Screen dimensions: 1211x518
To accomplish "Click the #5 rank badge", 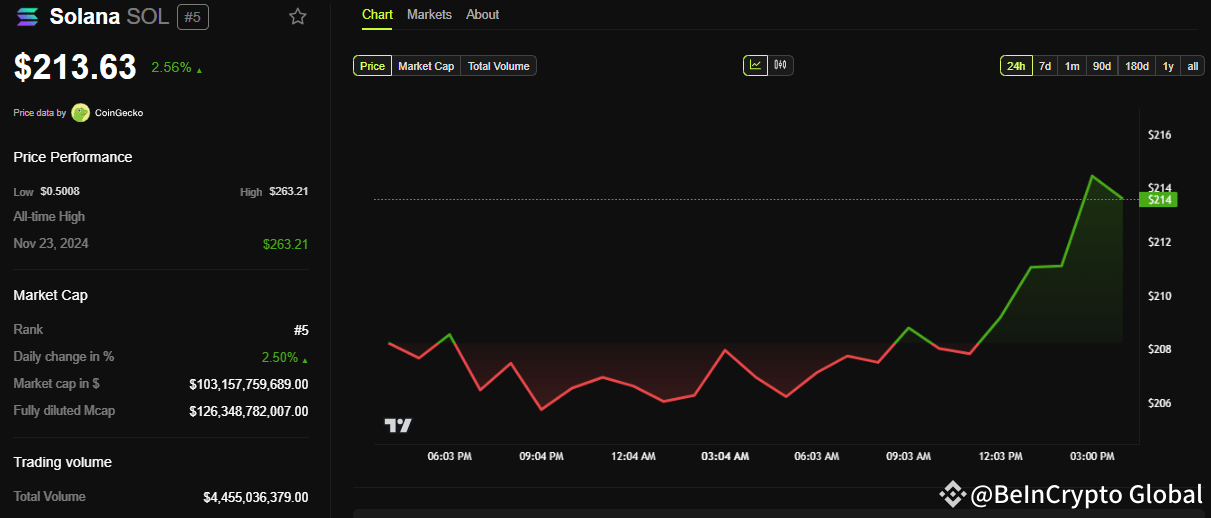I will click(193, 16).
